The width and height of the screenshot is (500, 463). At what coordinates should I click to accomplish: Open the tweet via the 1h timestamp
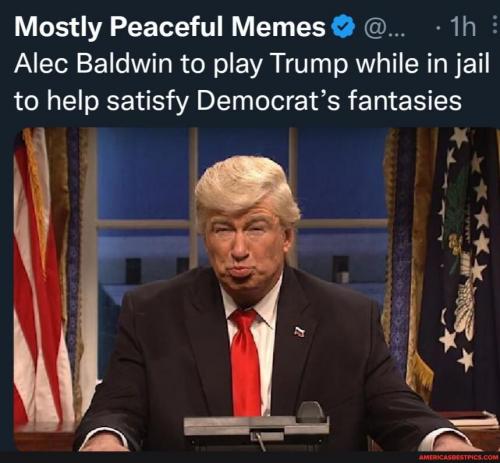click(463, 27)
